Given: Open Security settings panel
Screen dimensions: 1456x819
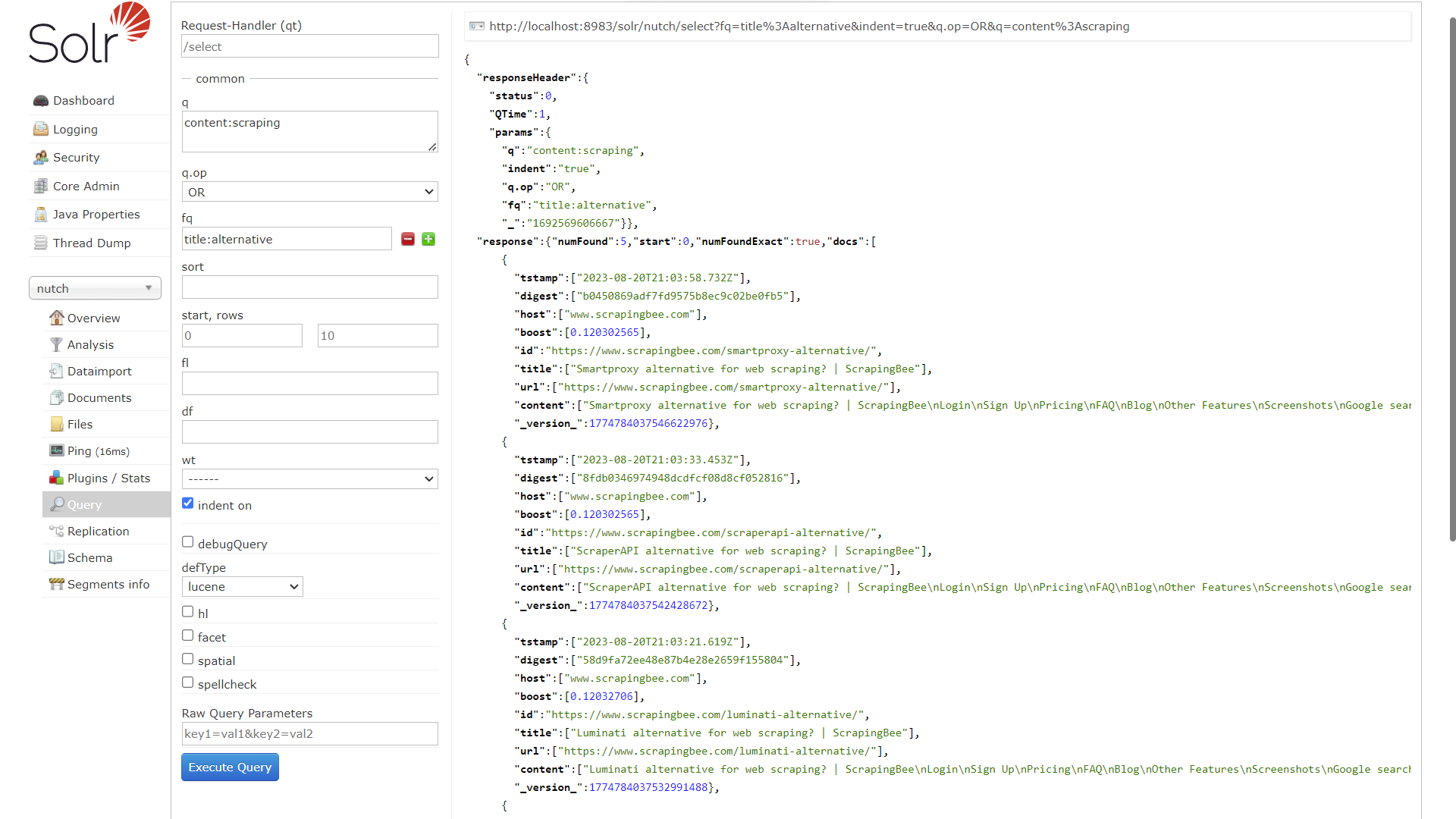Looking at the screenshot, I should 76,157.
